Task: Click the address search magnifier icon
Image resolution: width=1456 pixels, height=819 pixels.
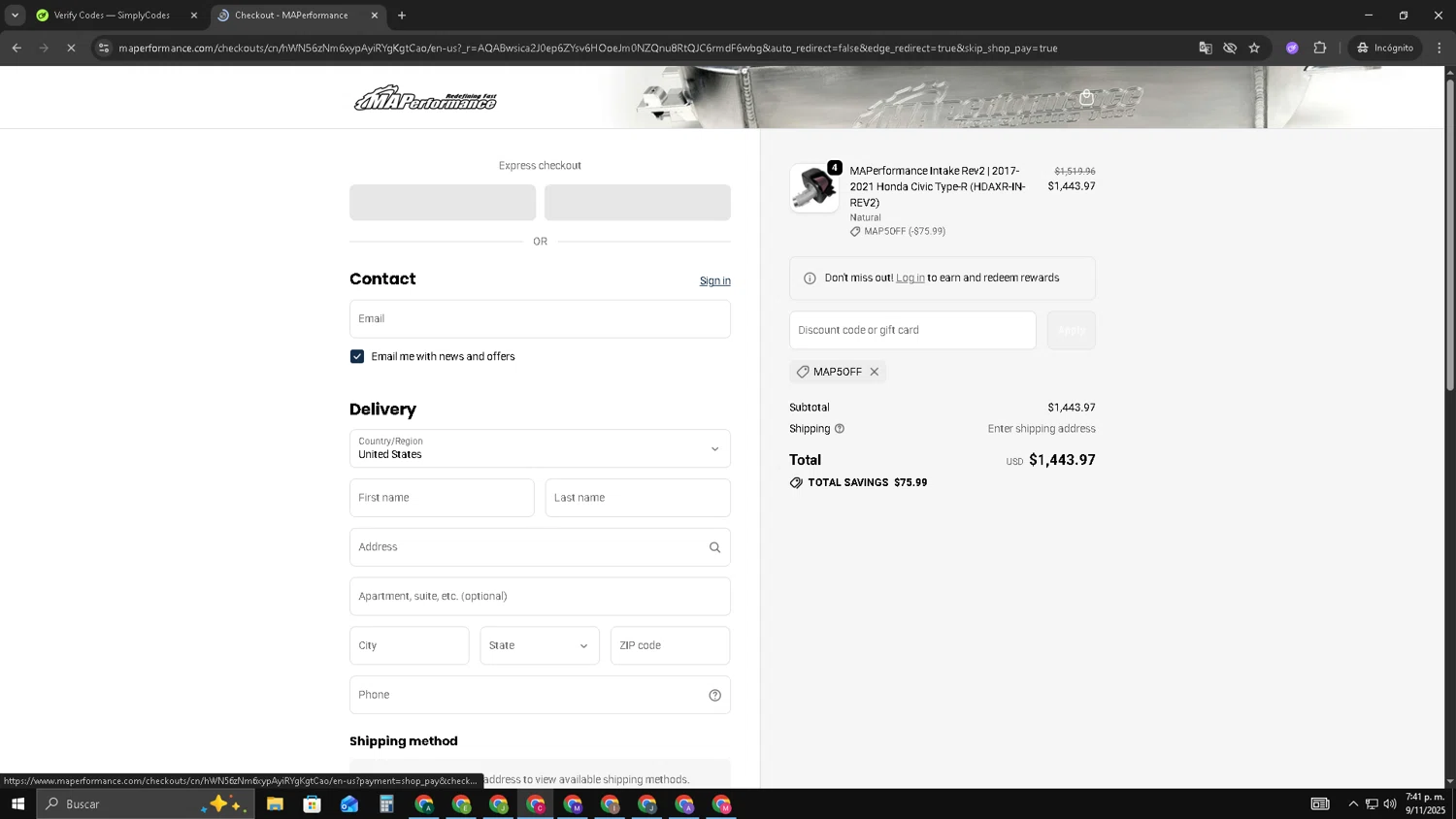Action: (x=714, y=547)
